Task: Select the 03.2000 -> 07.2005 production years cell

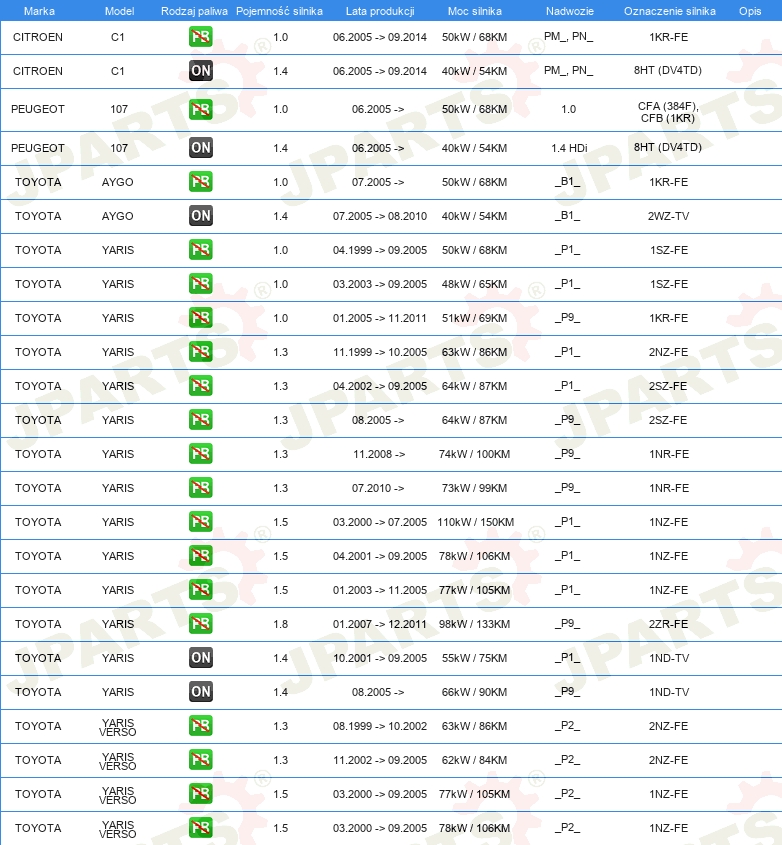Action: click(x=380, y=521)
